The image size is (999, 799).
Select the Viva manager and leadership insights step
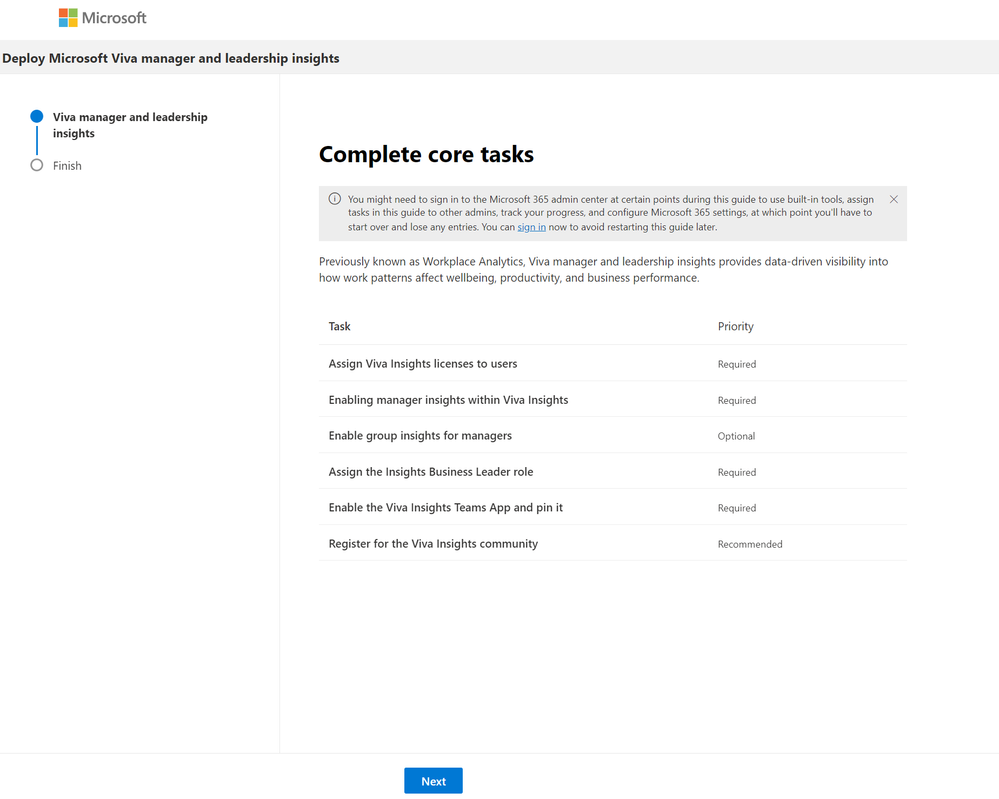130,125
